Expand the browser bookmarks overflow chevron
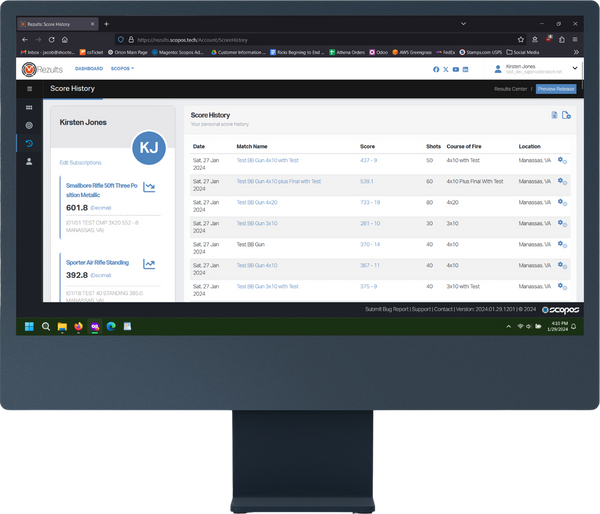Screen dimensions: 600x514 576,52
